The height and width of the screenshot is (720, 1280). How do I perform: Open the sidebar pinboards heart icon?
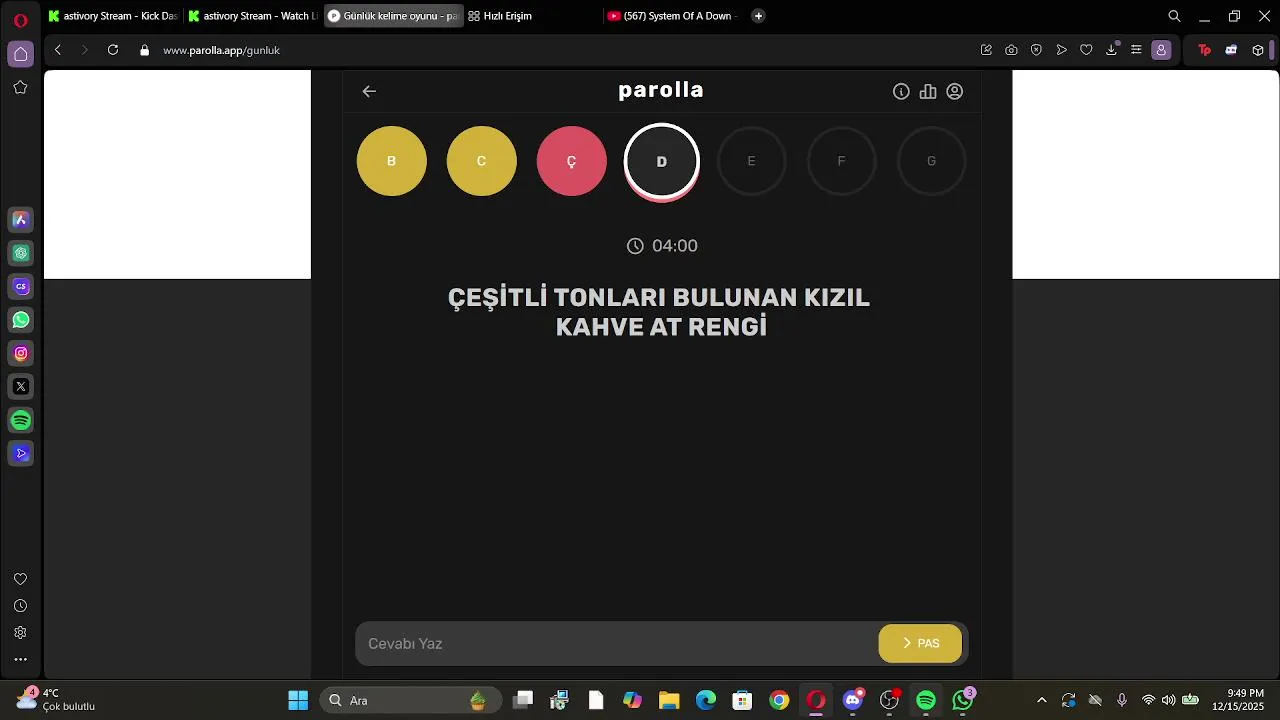coord(20,579)
